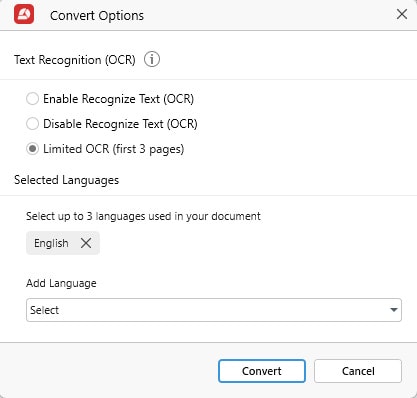Select Enable Recognize Text radio button
The height and width of the screenshot is (398, 417).
pyautogui.click(x=32, y=99)
